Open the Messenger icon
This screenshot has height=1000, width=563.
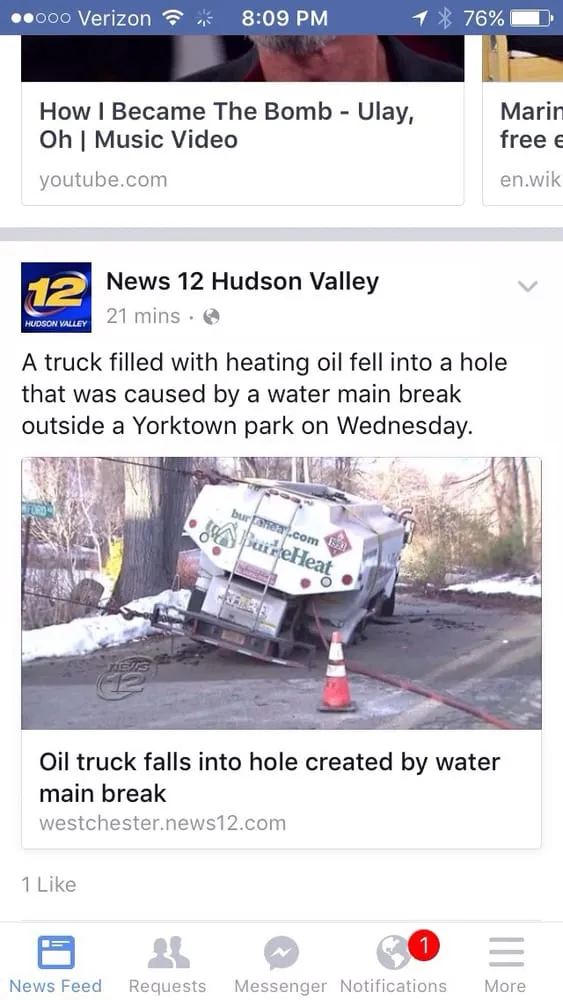tap(281, 953)
